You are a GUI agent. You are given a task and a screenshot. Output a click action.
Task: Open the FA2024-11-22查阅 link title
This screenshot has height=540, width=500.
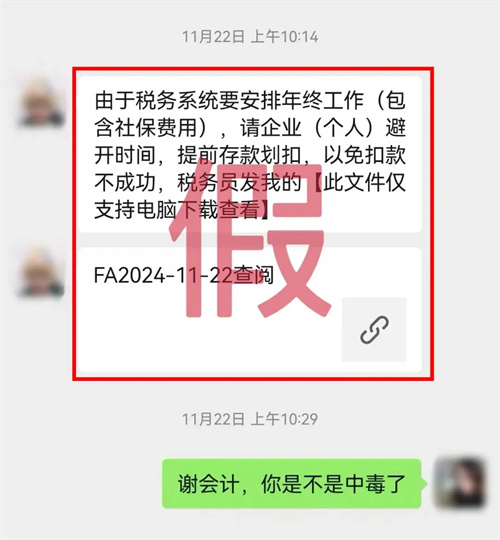click(184, 275)
